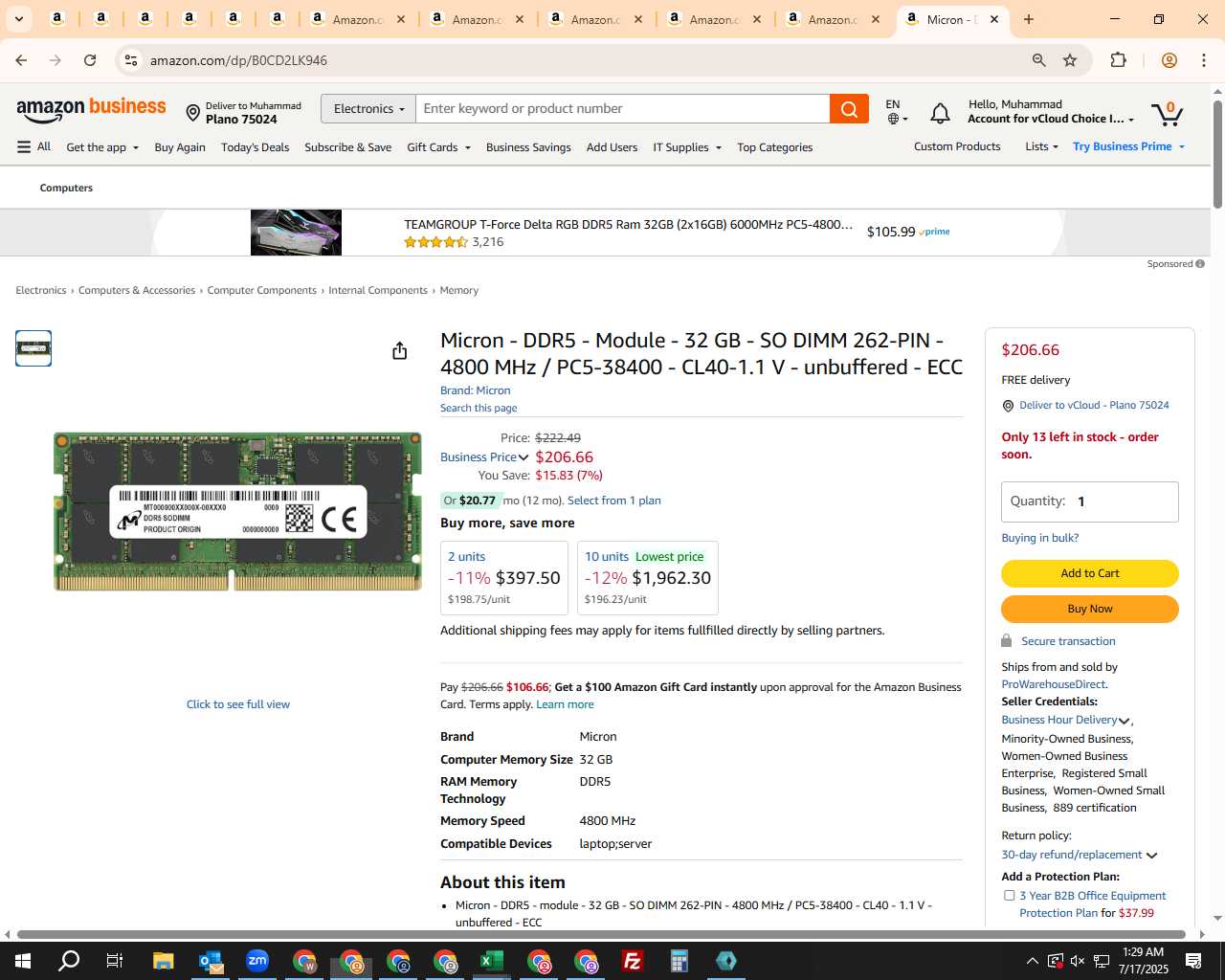Bookmark this page with star icon
The height and width of the screenshot is (980, 1225).
pyautogui.click(x=1070, y=60)
